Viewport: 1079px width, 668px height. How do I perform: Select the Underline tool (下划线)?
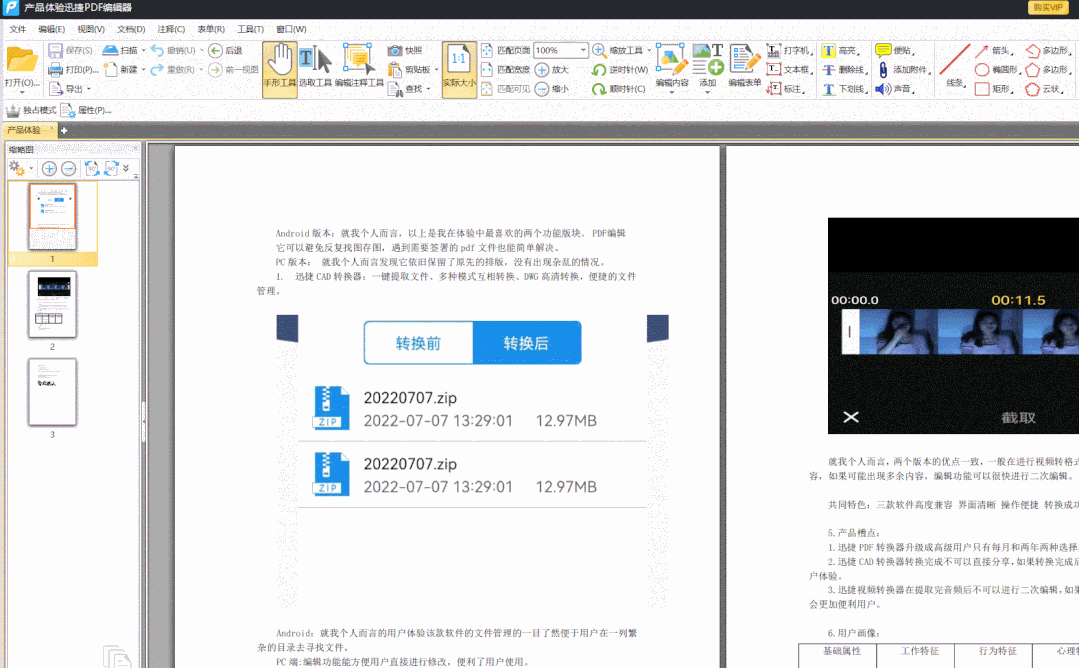(844, 89)
